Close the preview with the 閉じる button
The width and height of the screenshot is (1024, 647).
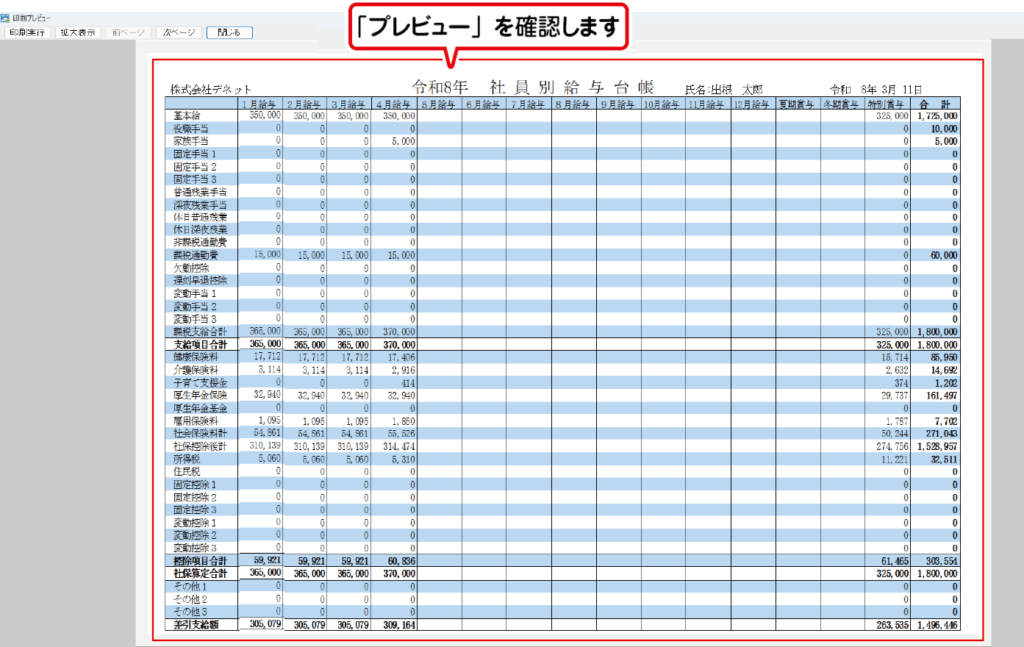[229, 32]
